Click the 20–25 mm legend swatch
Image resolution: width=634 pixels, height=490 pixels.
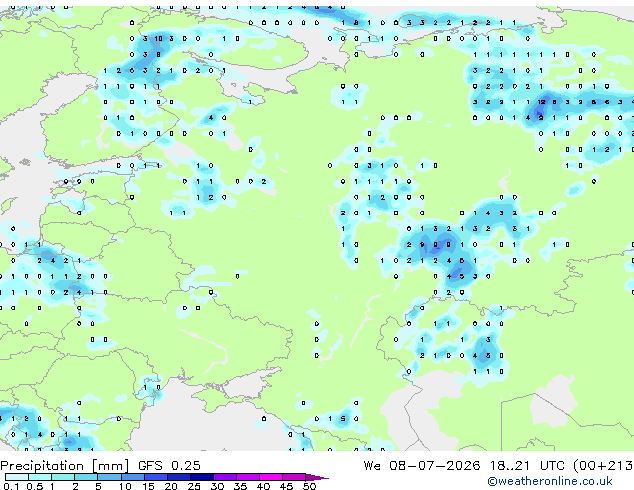(x=178, y=477)
